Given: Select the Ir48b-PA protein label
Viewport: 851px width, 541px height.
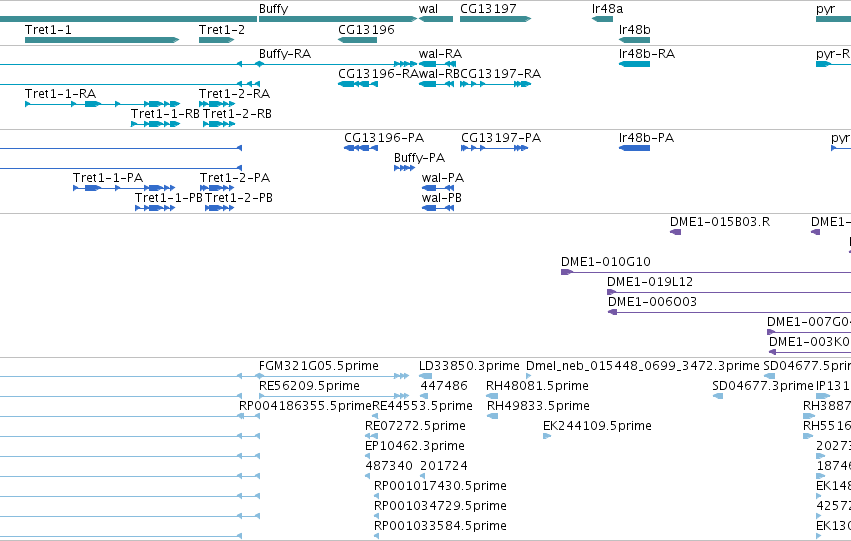Looking at the screenshot, I should coord(646,137).
